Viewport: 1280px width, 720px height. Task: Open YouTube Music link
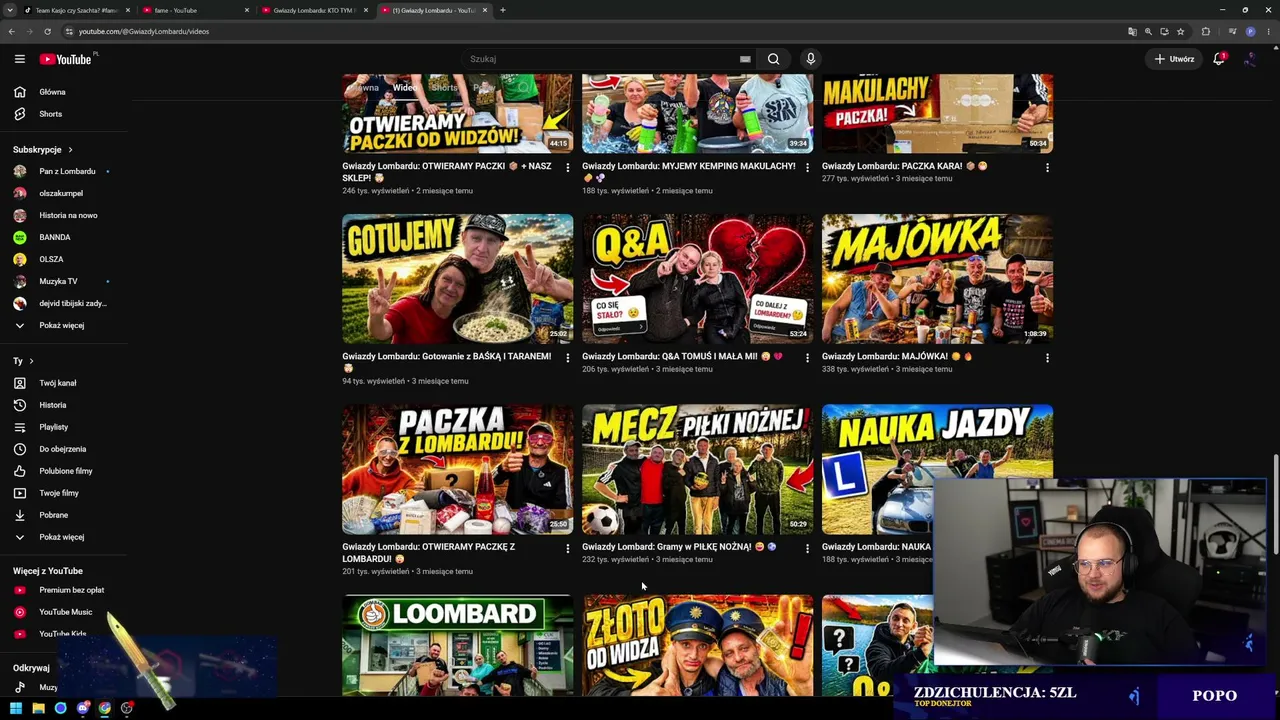(x=64, y=612)
